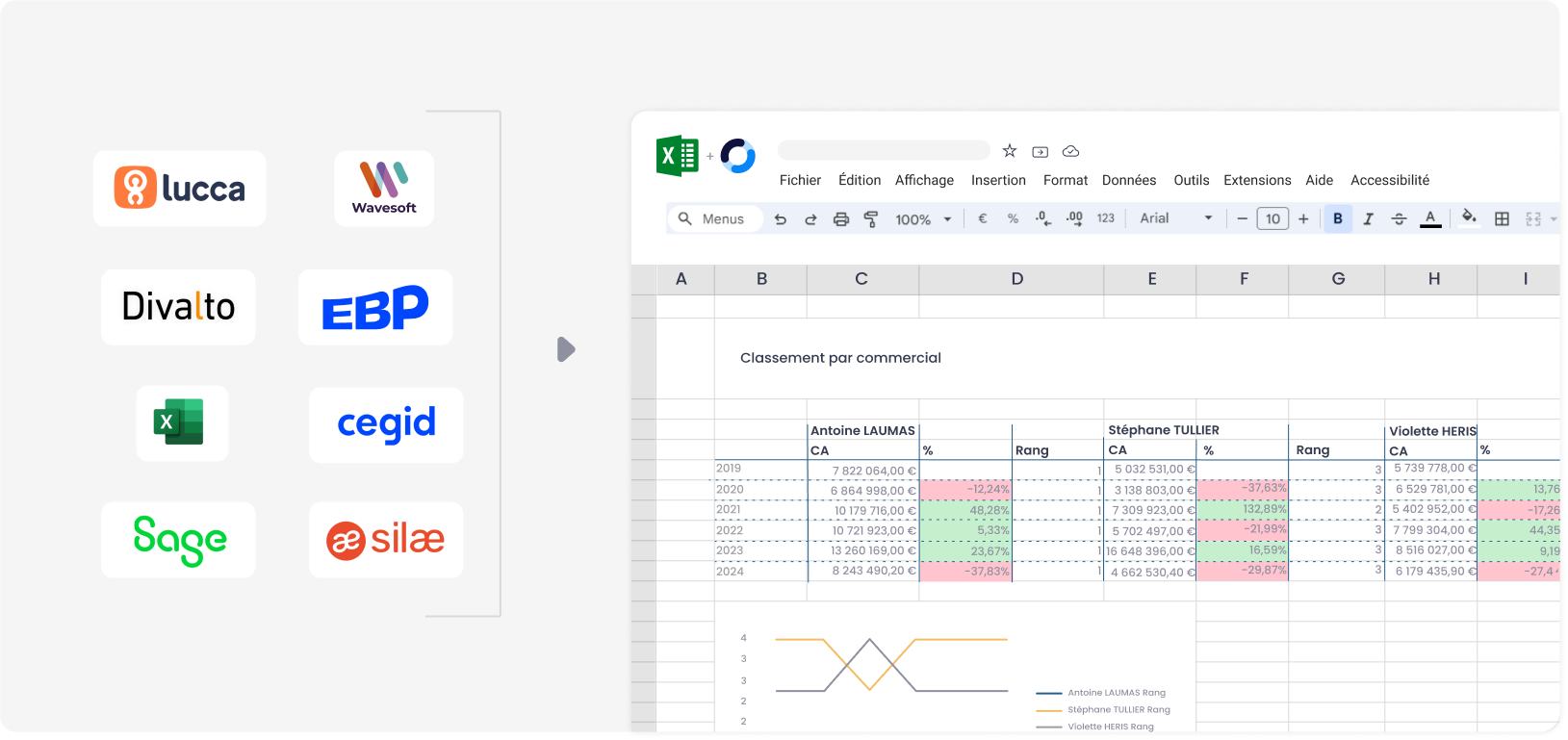Open the text color picker
The height and width of the screenshot is (740, 1568).
point(1431,219)
